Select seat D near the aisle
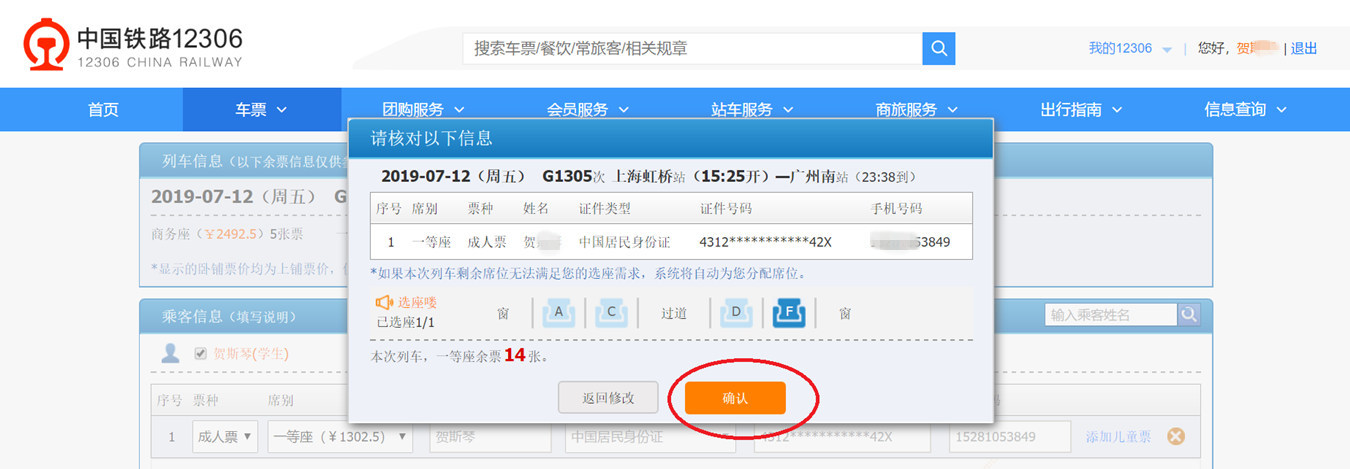Image resolution: width=1350 pixels, height=469 pixels. 736,314
